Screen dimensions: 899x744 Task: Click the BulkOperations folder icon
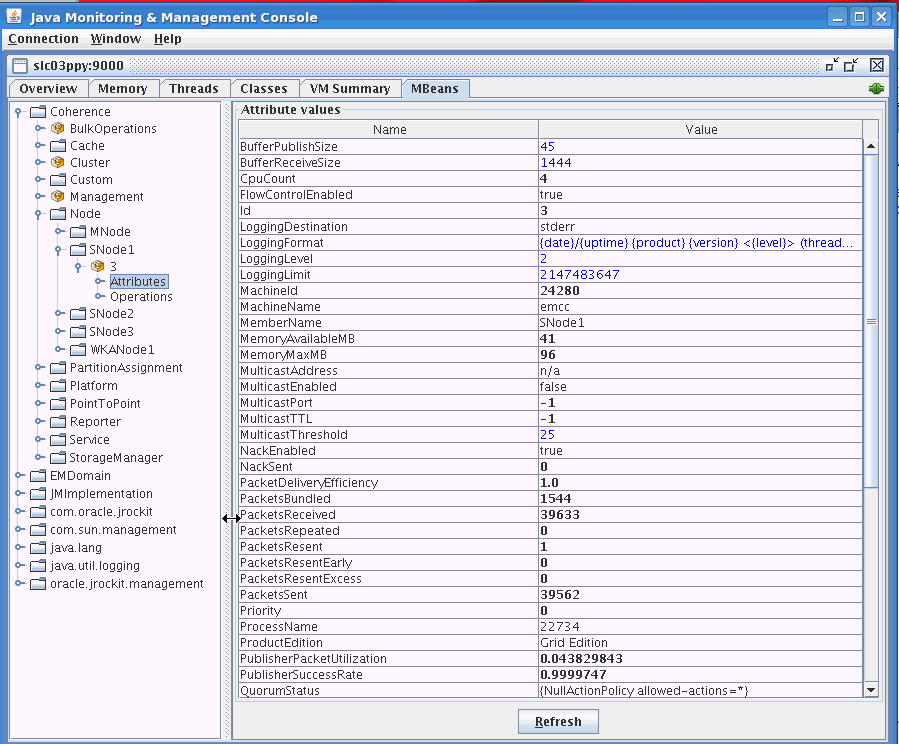[55, 128]
